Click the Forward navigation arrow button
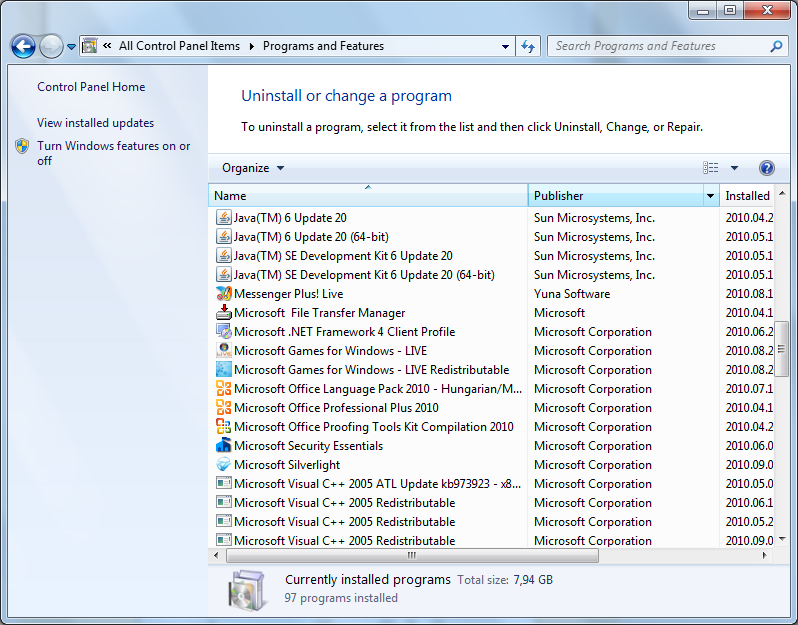 click(51, 47)
